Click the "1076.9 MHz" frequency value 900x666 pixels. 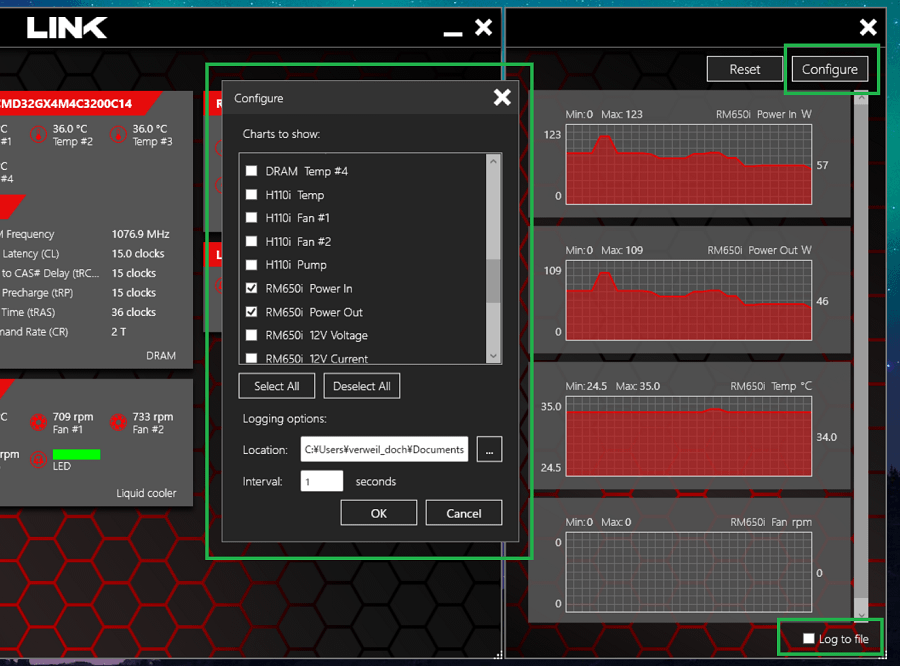141,234
